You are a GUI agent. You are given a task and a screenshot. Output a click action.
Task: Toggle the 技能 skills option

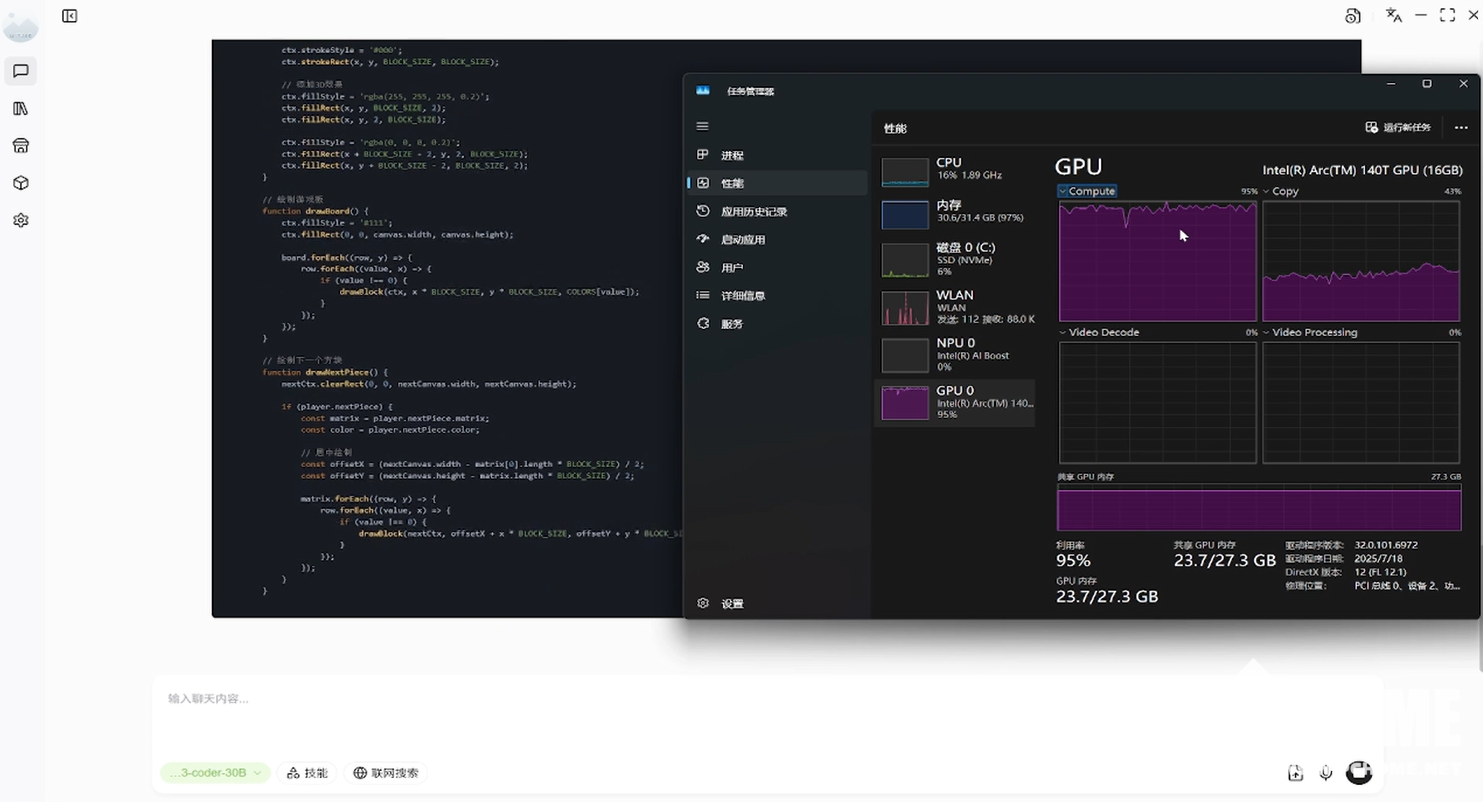307,773
